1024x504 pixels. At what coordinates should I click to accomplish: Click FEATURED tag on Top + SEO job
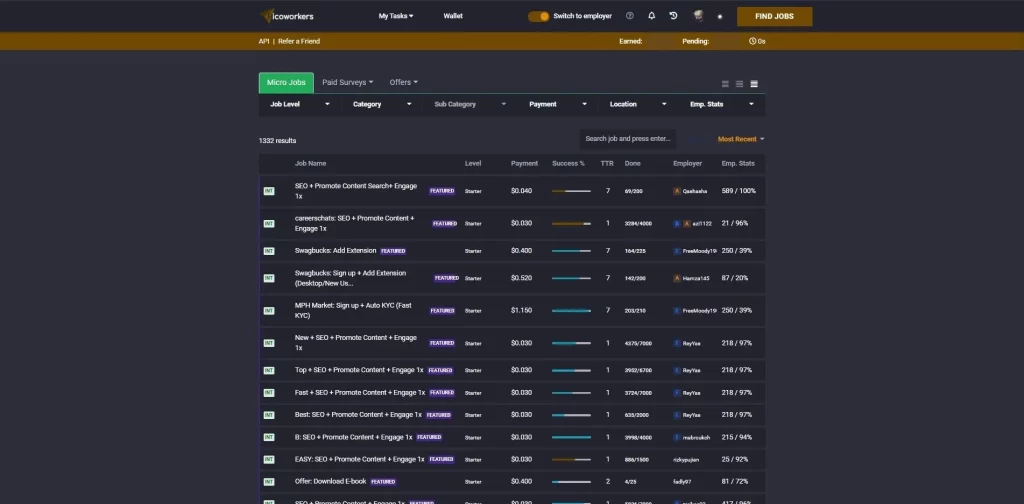click(x=440, y=370)
